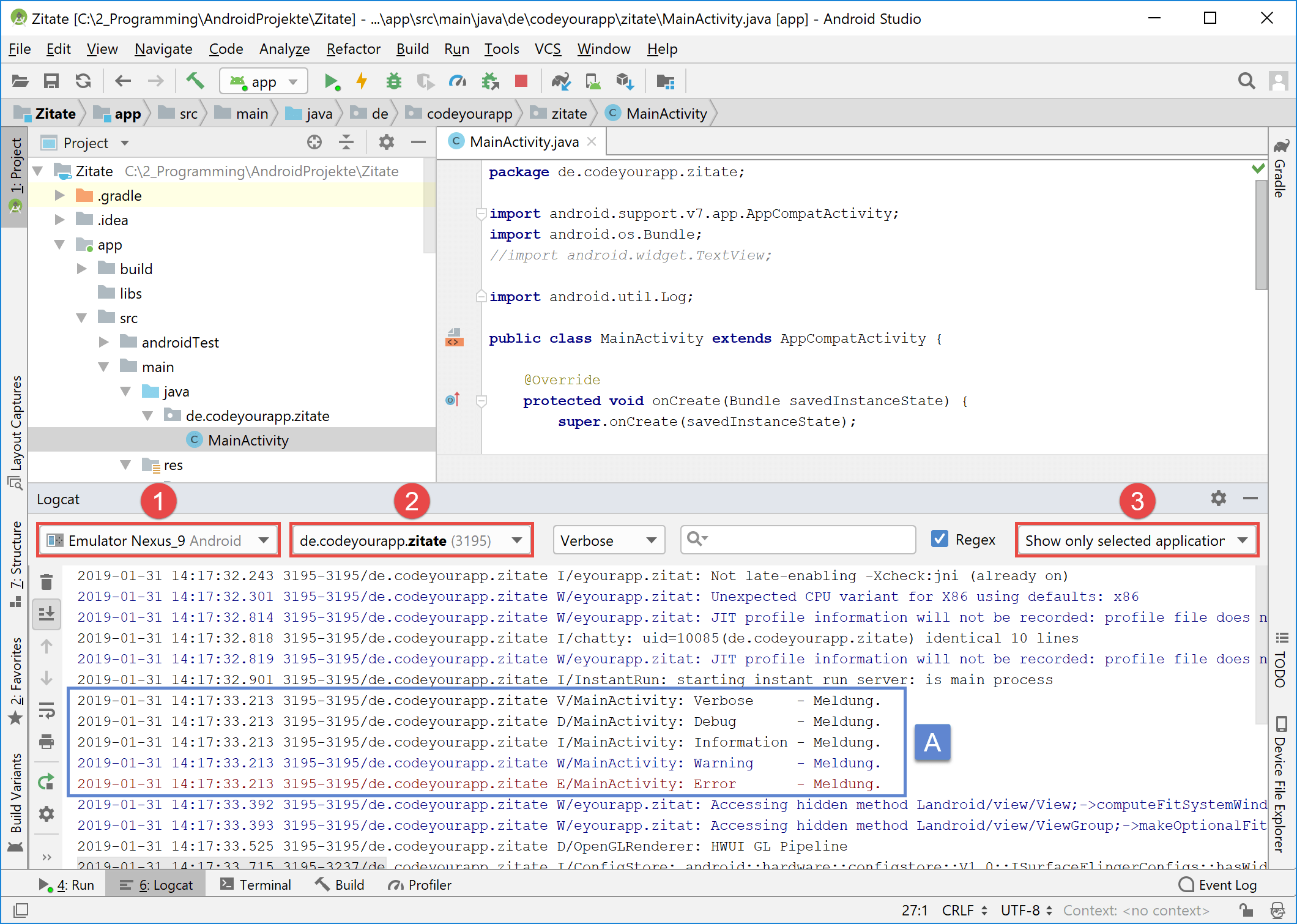The height and width of the screenshot is (924, 1297).
Task: Clear logcat with trash icon
Action: (x=46, y=582)
